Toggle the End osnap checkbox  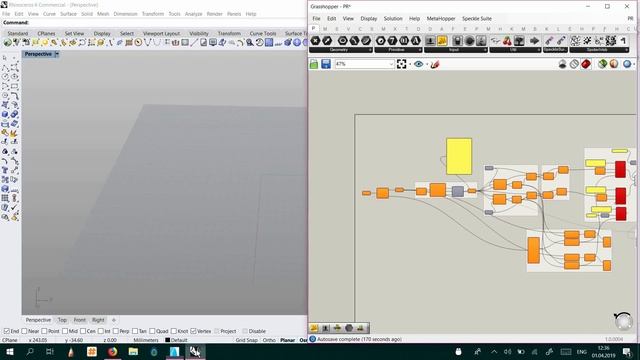click(6, 331)
